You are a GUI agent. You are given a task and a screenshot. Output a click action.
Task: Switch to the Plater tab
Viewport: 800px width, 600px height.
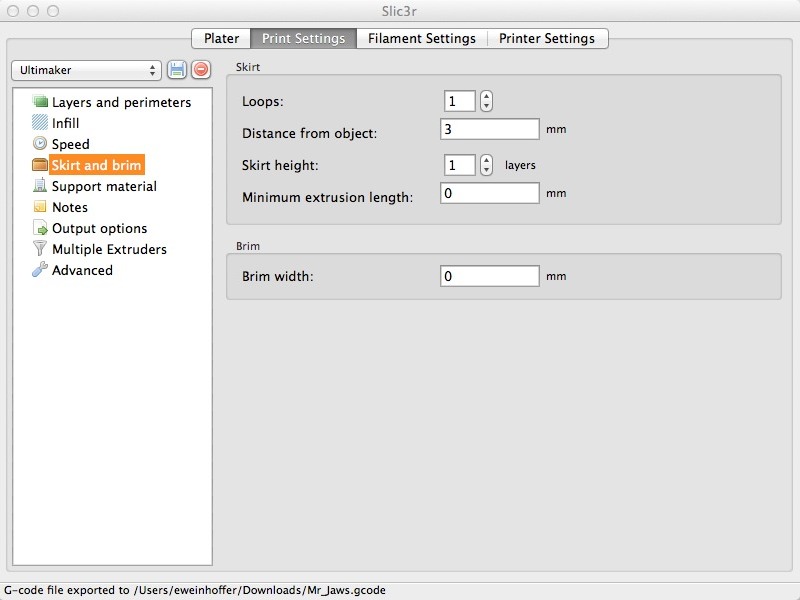[x=221, y=38]
